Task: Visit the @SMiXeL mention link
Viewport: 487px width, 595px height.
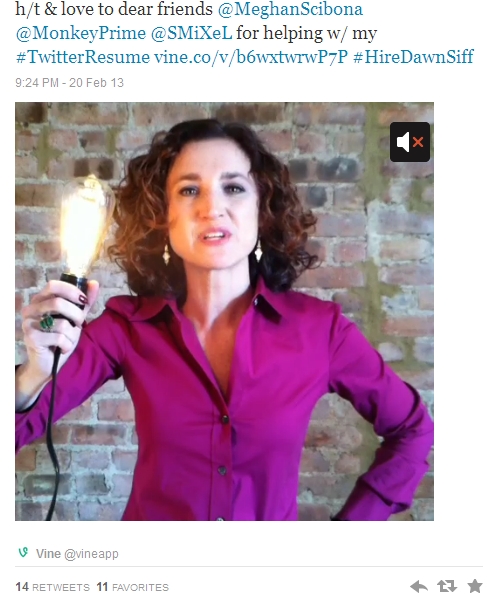Action: (x=191, y=33)
